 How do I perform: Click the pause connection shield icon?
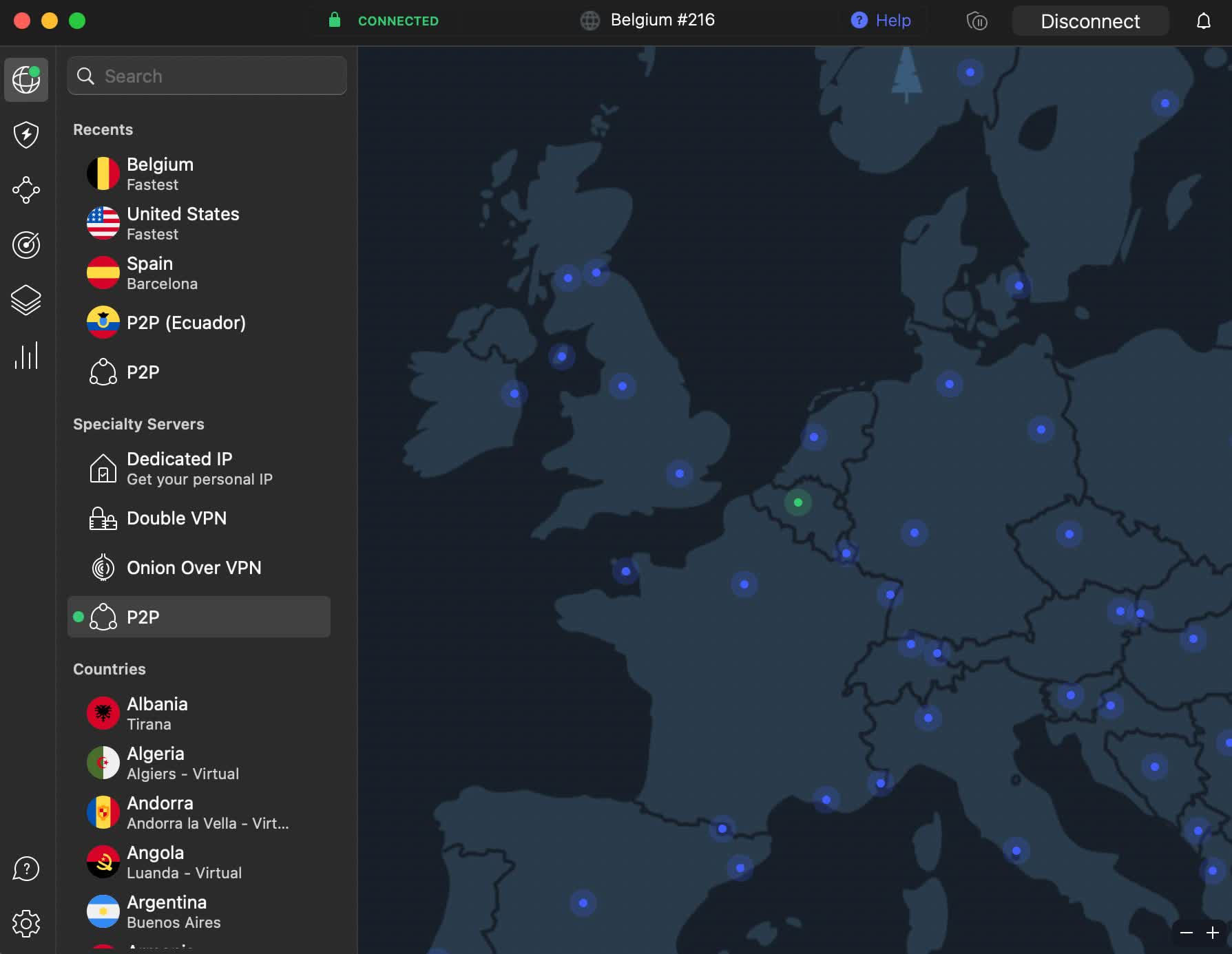(x=977, y=21)
